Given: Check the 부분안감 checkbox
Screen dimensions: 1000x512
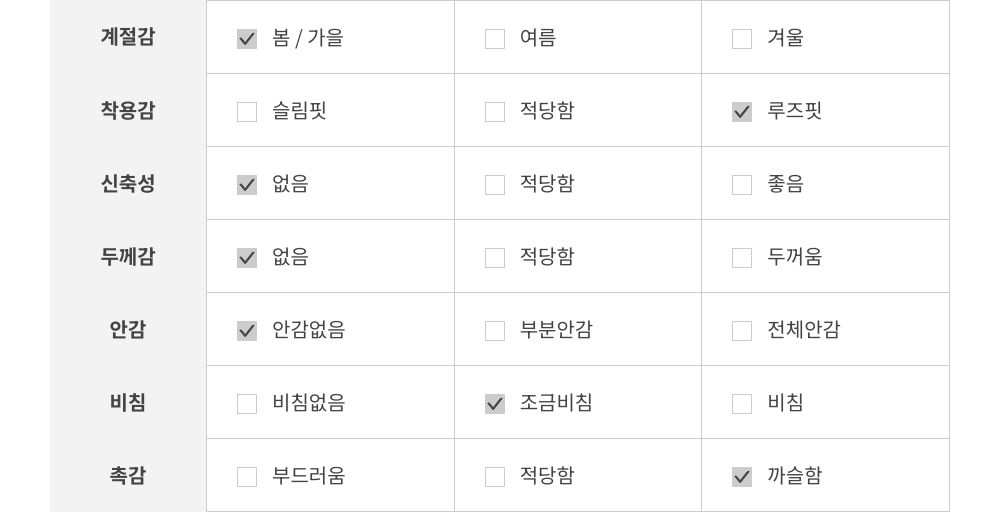Looking at the screenshot, I should (495, 331).
